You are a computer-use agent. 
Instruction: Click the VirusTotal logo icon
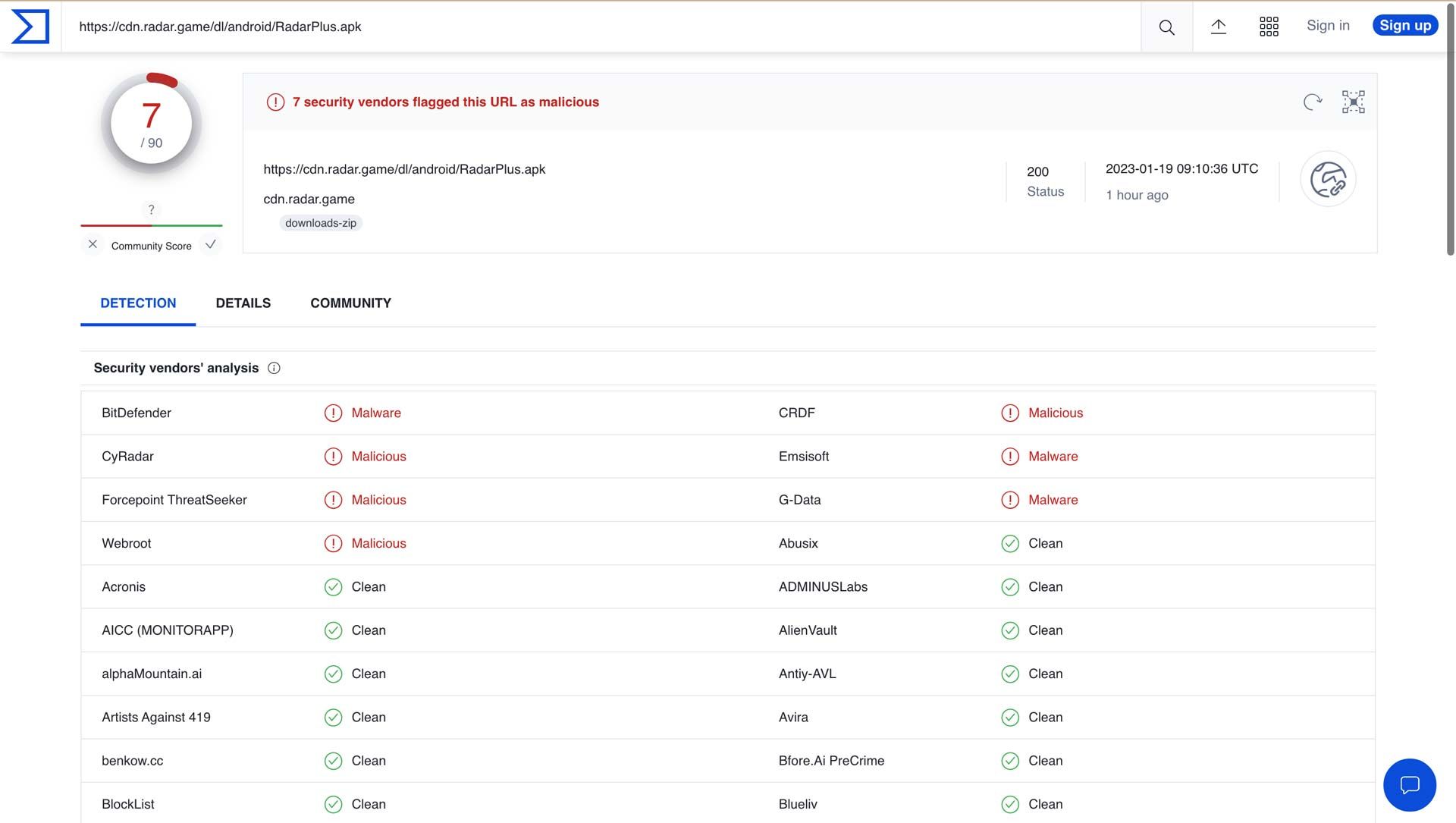[x=30, y=26]
